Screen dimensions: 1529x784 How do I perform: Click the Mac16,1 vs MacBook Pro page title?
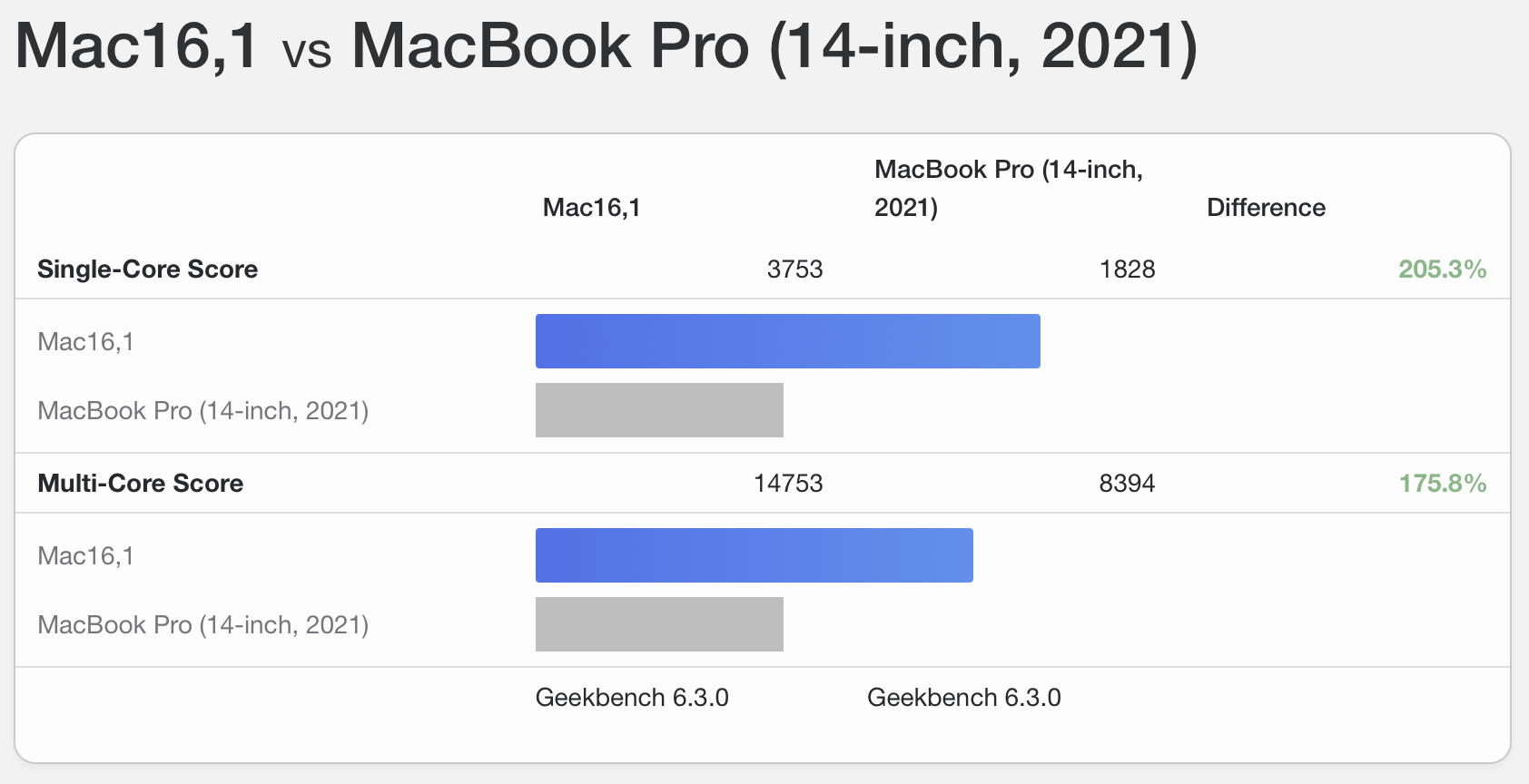pos(607,47)
